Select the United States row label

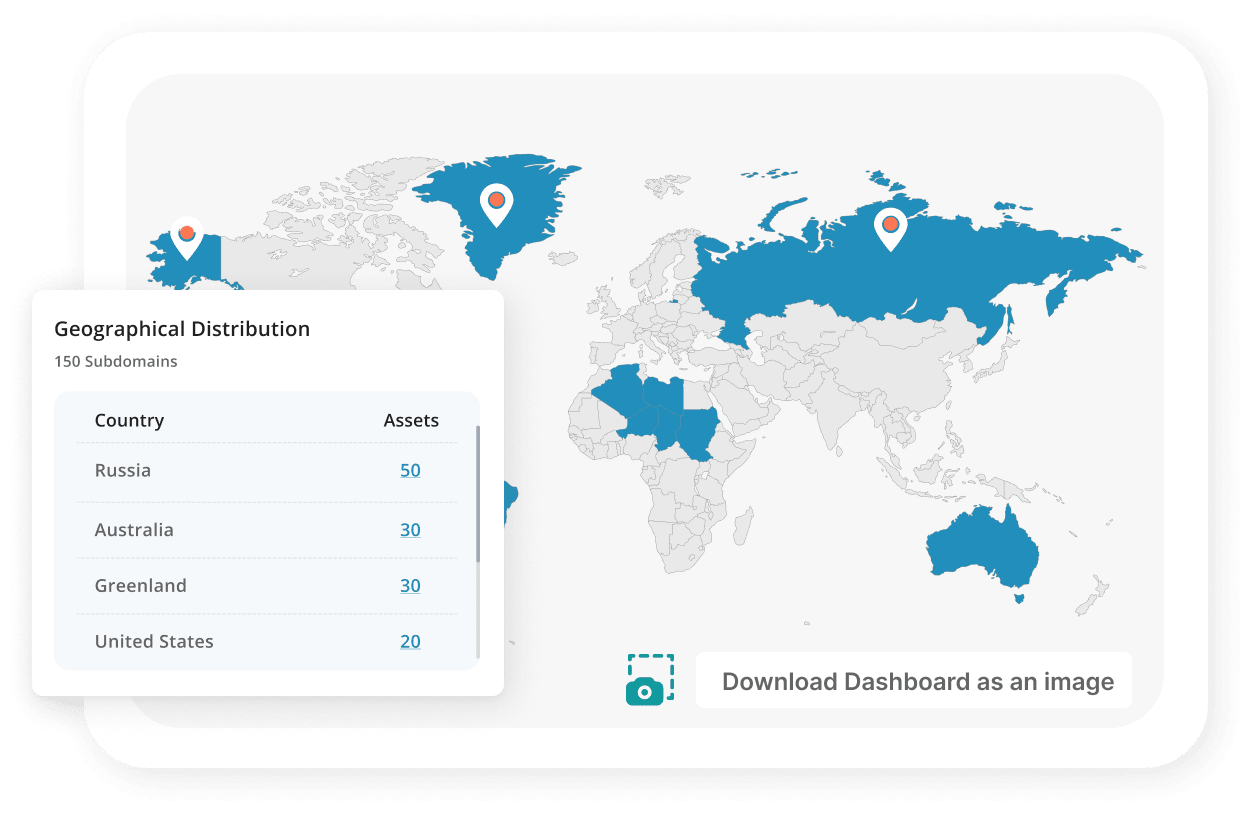[x=154, y=642]
